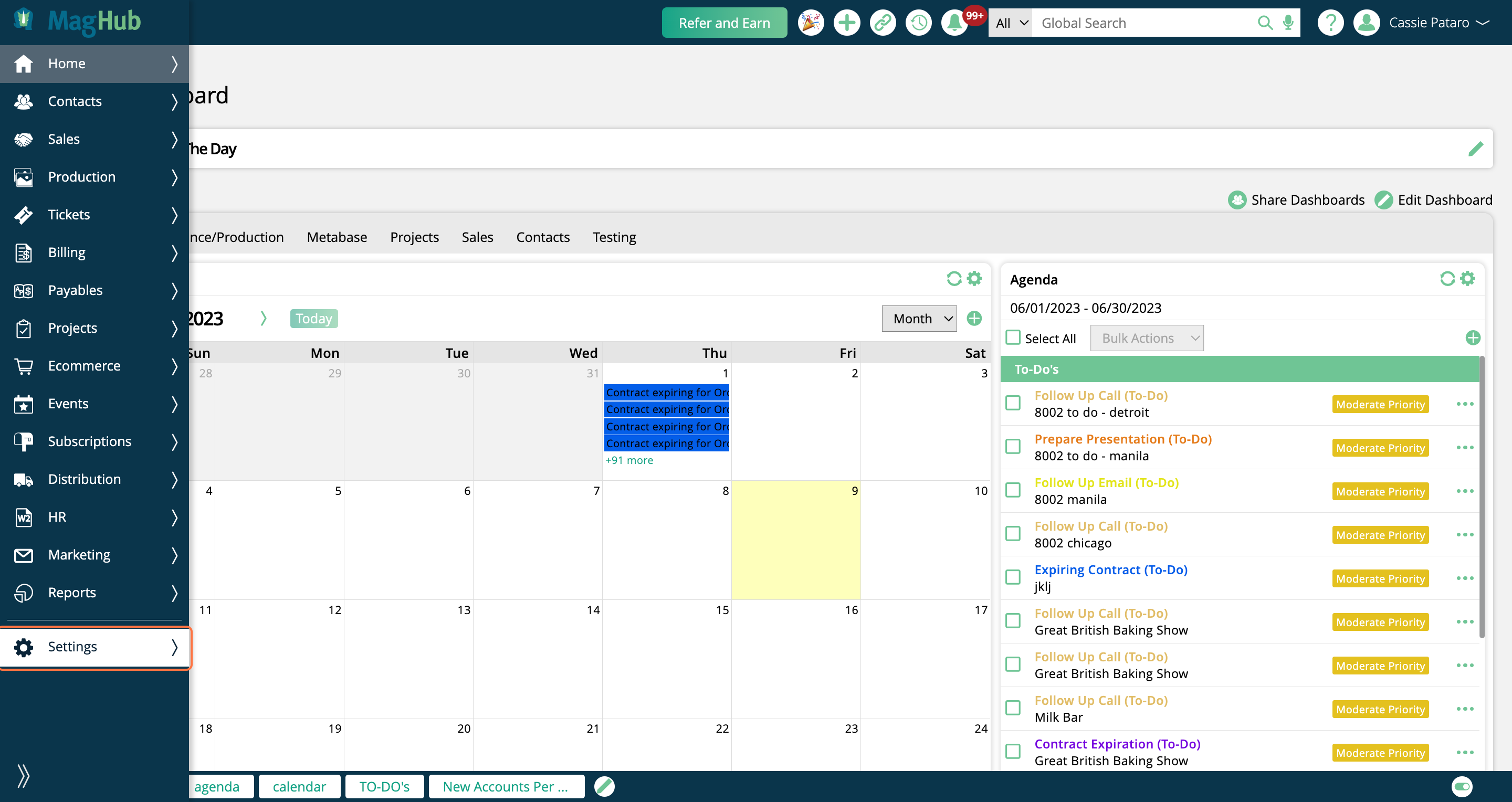Open options menu for jklj to-do
The image size is (1512, 802).
[1465, 578]
